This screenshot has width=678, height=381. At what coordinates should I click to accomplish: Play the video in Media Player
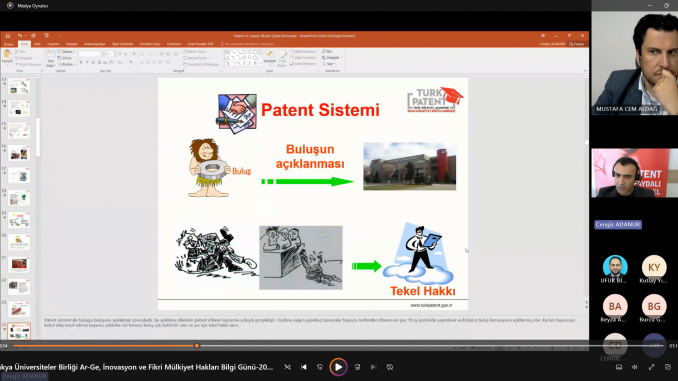tap(338, 367)
